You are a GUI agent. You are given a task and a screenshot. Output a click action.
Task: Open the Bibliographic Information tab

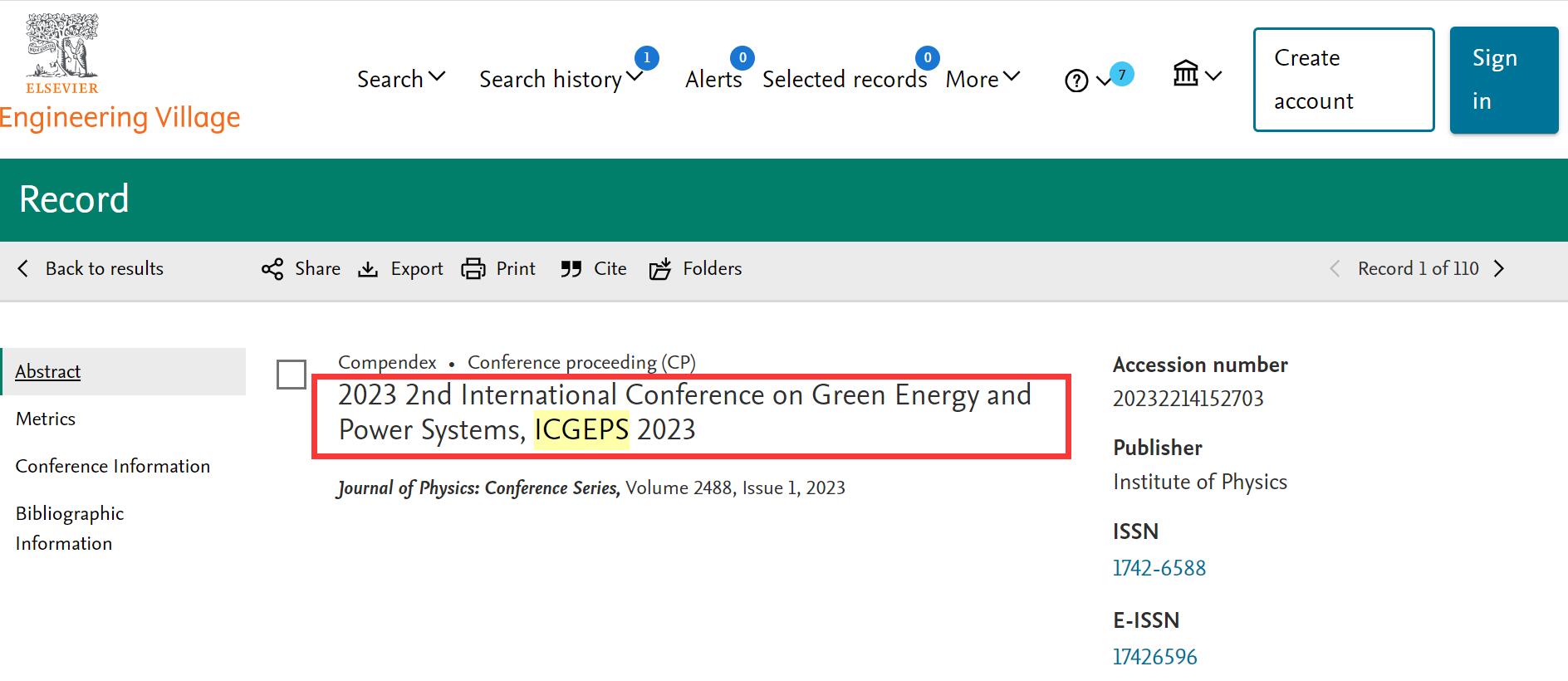(x=70, y=528)
